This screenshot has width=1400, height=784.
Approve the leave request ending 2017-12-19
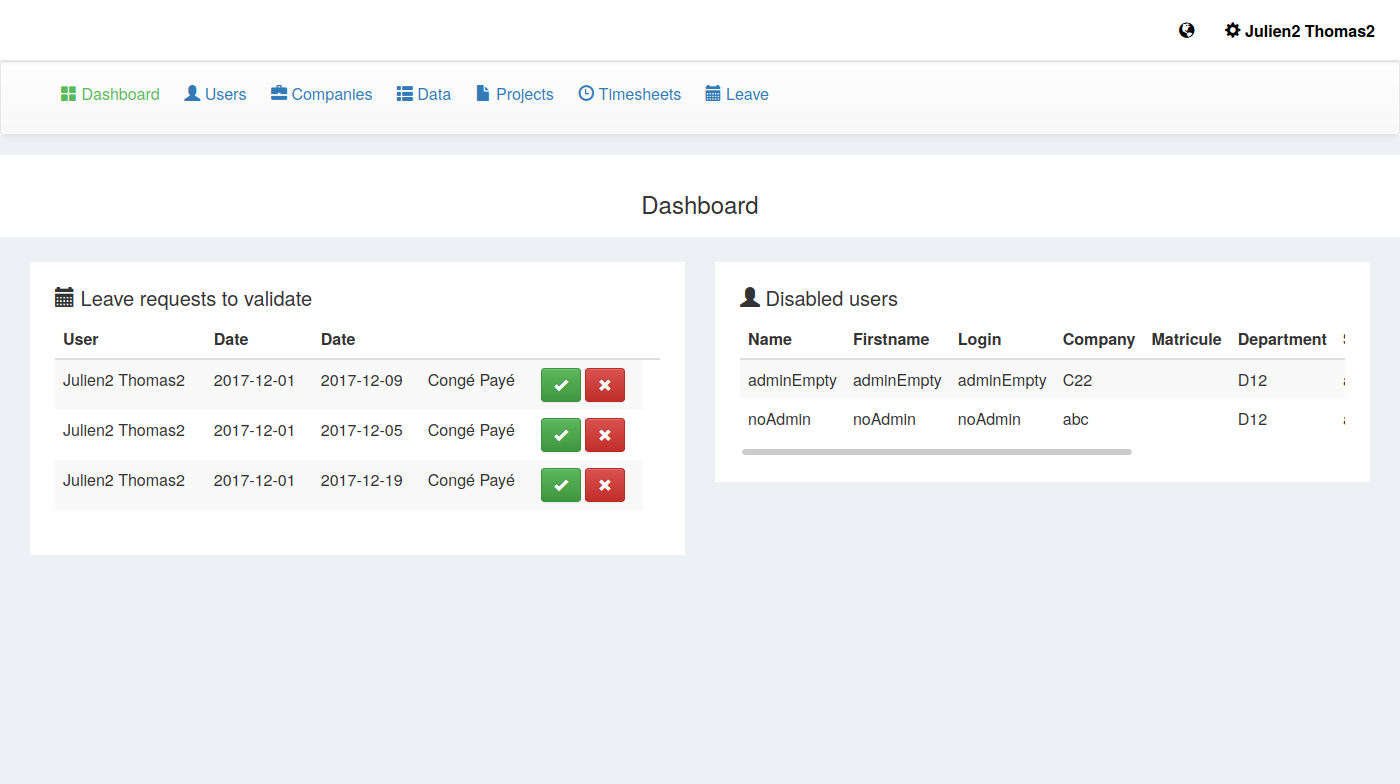coord(560,485)
